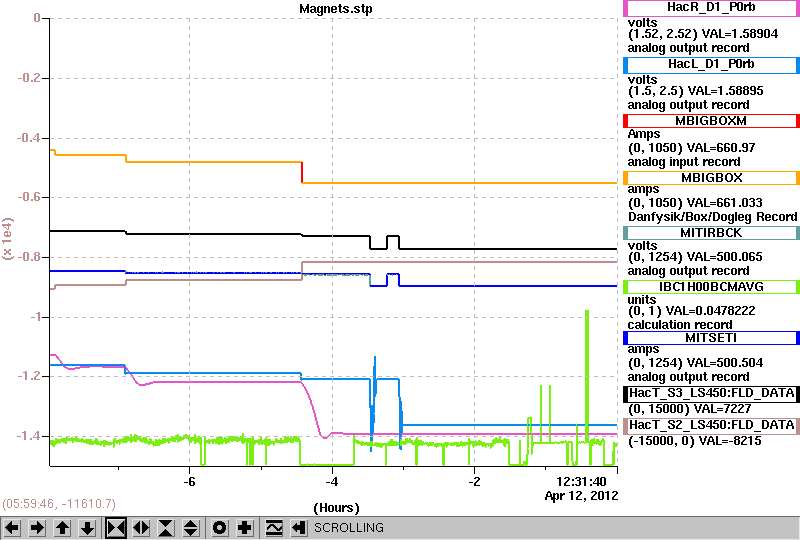Select the HacL_D1_P0rb blue legend entry

click(x=711, y=65)
